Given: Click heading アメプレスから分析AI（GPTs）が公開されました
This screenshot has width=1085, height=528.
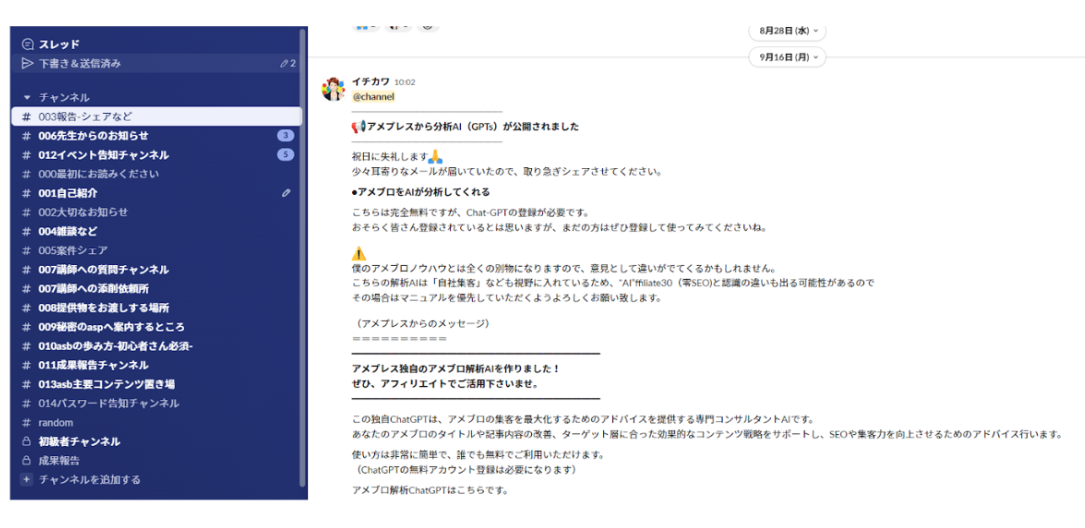Looking at the screenshot, I should [473, 127].
